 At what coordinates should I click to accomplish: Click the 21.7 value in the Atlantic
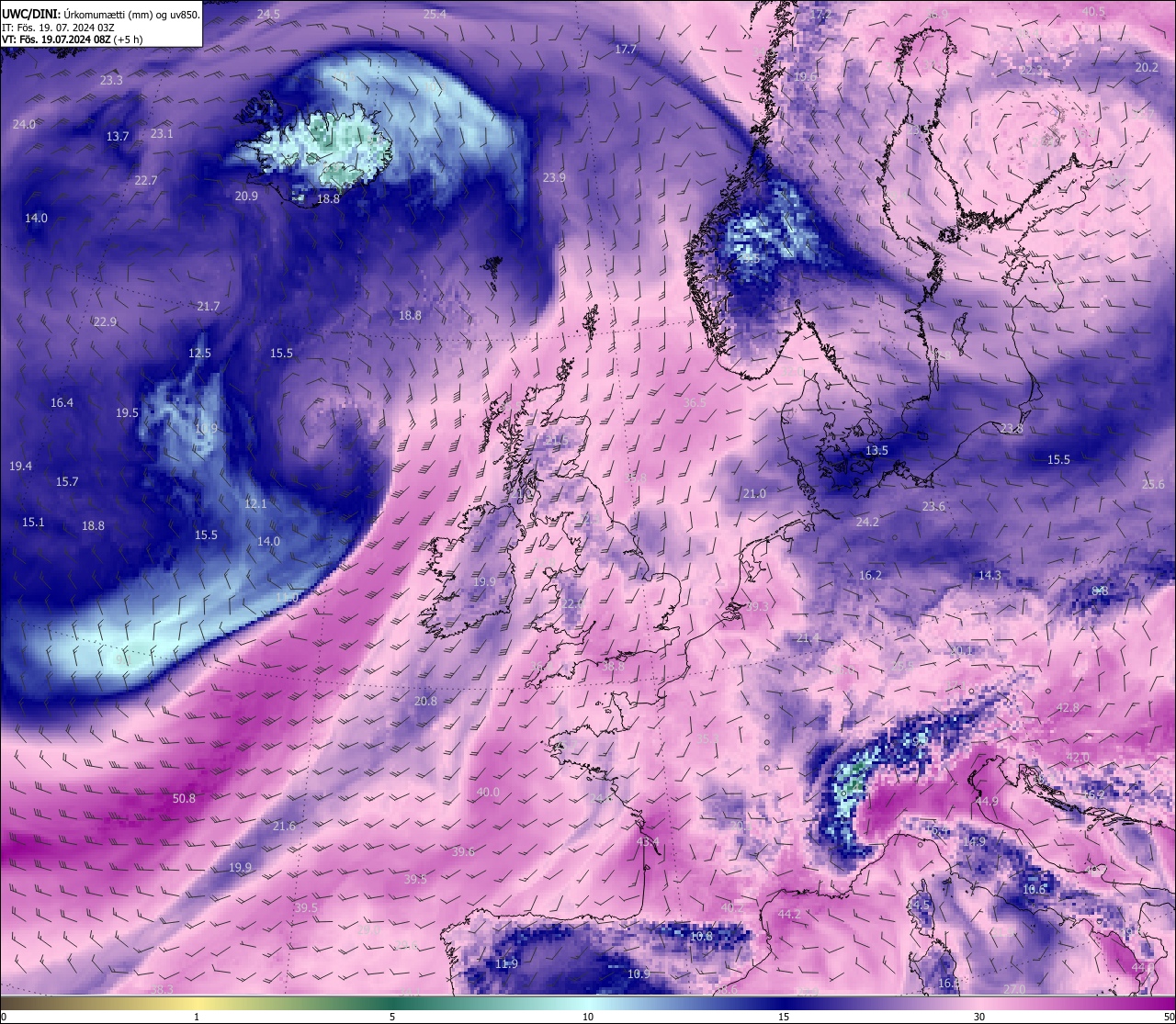click(209, 306)
